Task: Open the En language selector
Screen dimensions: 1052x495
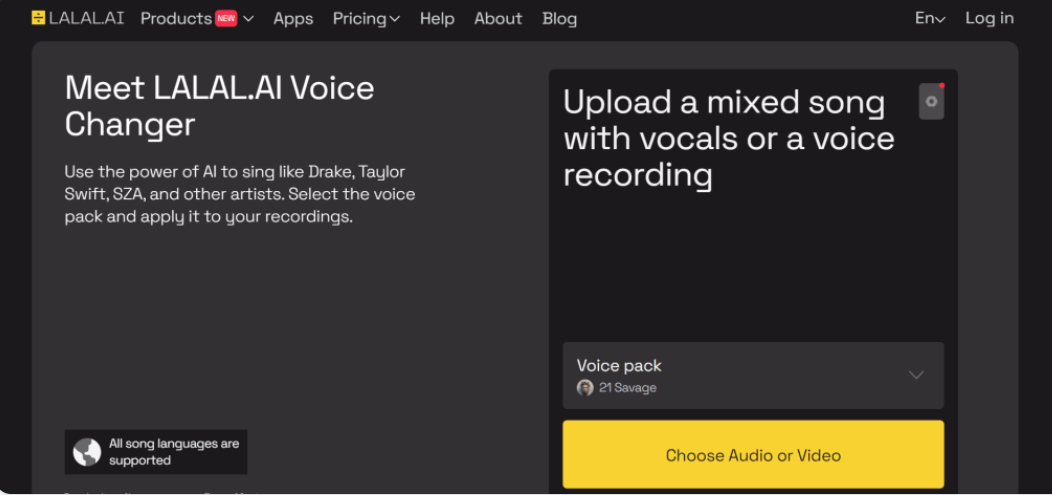Action: point(929,18)
